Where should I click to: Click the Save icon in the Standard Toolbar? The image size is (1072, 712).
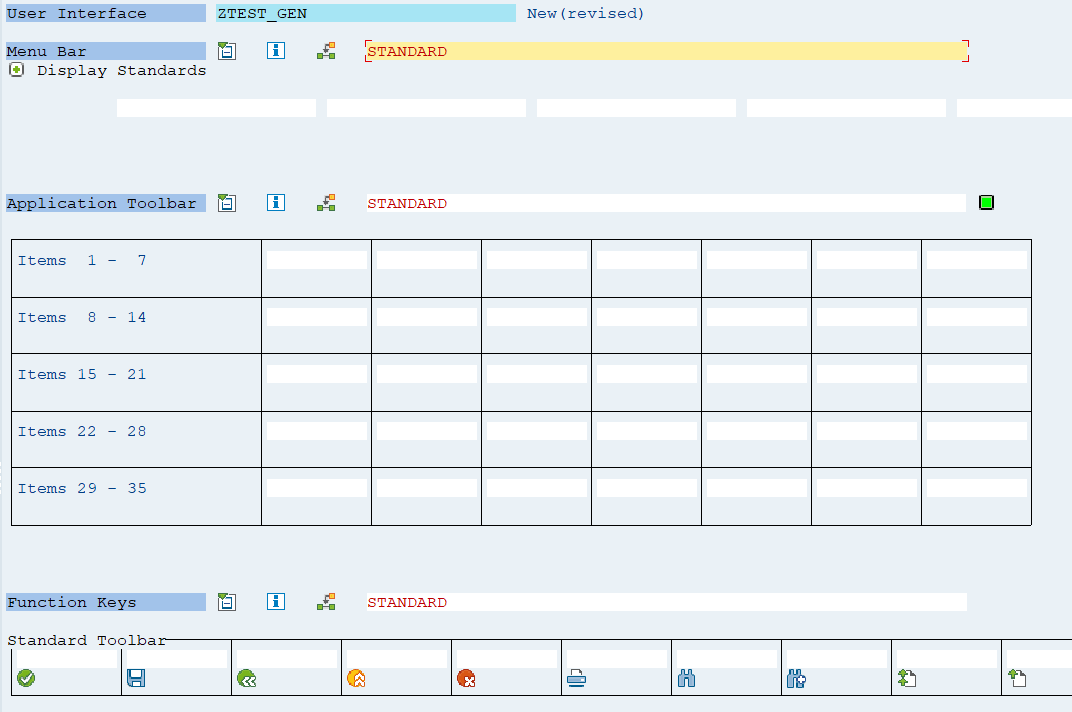coord(137,677)
